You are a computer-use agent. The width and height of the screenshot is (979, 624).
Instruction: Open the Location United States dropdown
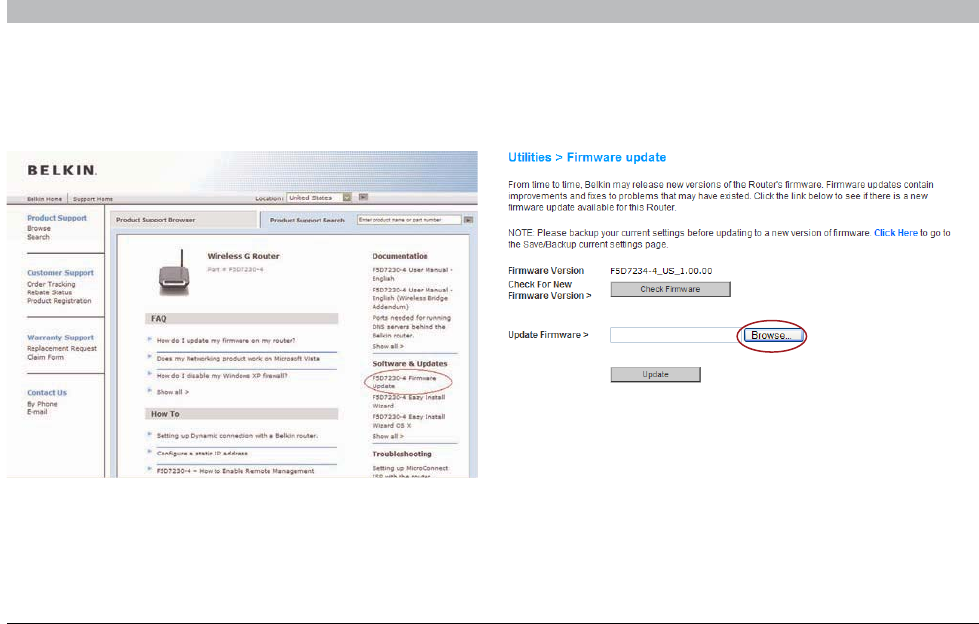point(319,197)
